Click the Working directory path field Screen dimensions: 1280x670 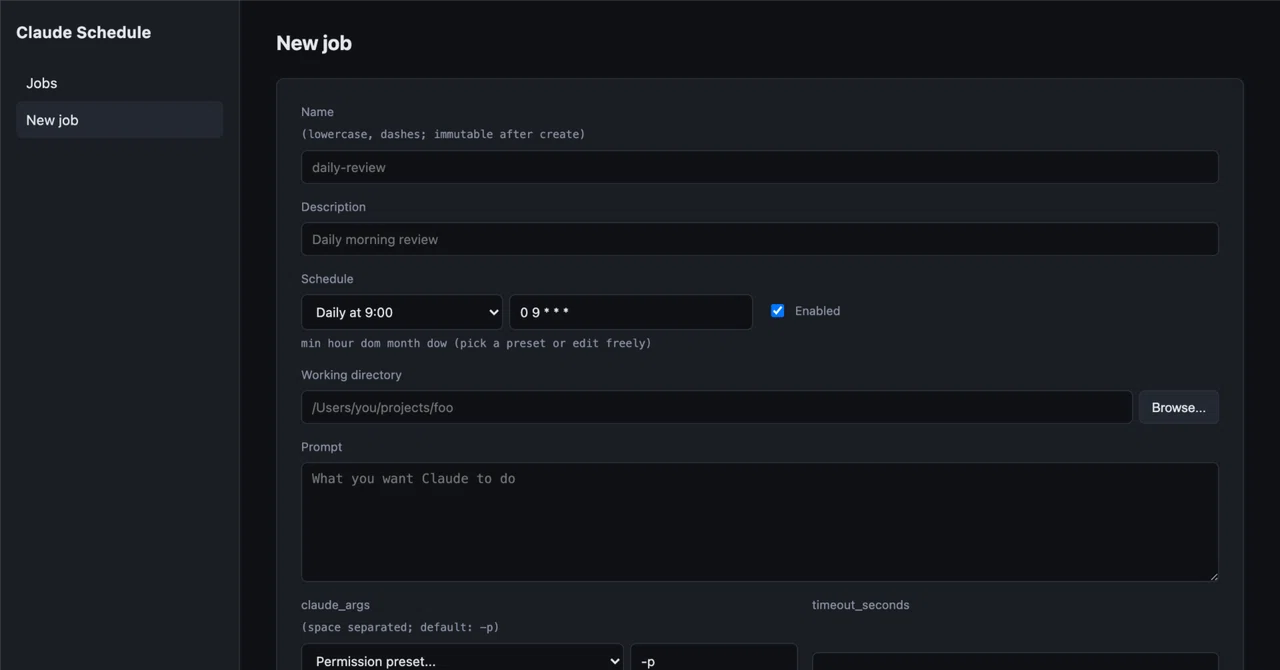click(716, 407)
